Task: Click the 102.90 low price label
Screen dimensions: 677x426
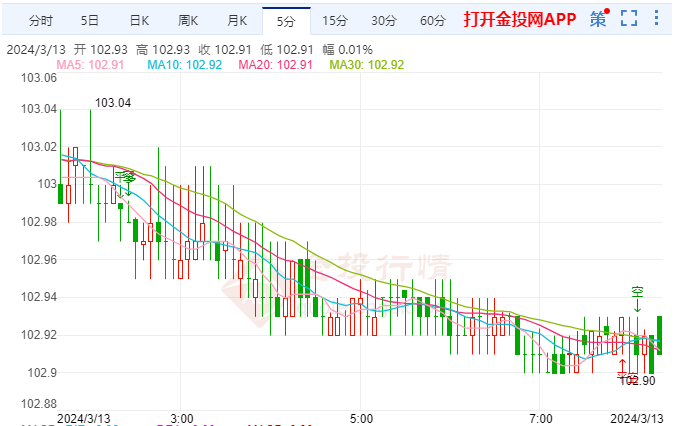Action: 637,381
